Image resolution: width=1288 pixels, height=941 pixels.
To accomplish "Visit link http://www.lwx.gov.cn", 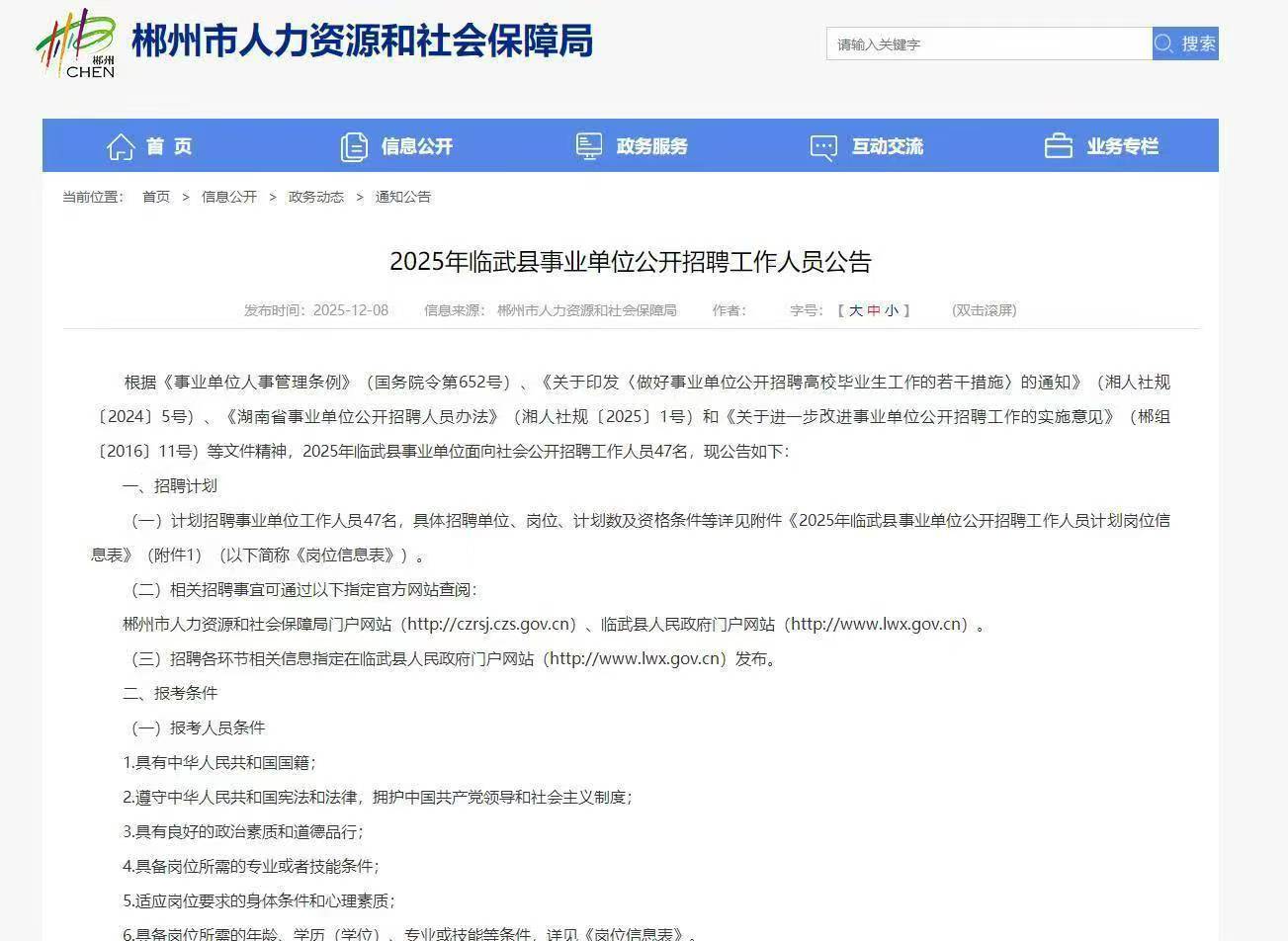I will 876,624.
